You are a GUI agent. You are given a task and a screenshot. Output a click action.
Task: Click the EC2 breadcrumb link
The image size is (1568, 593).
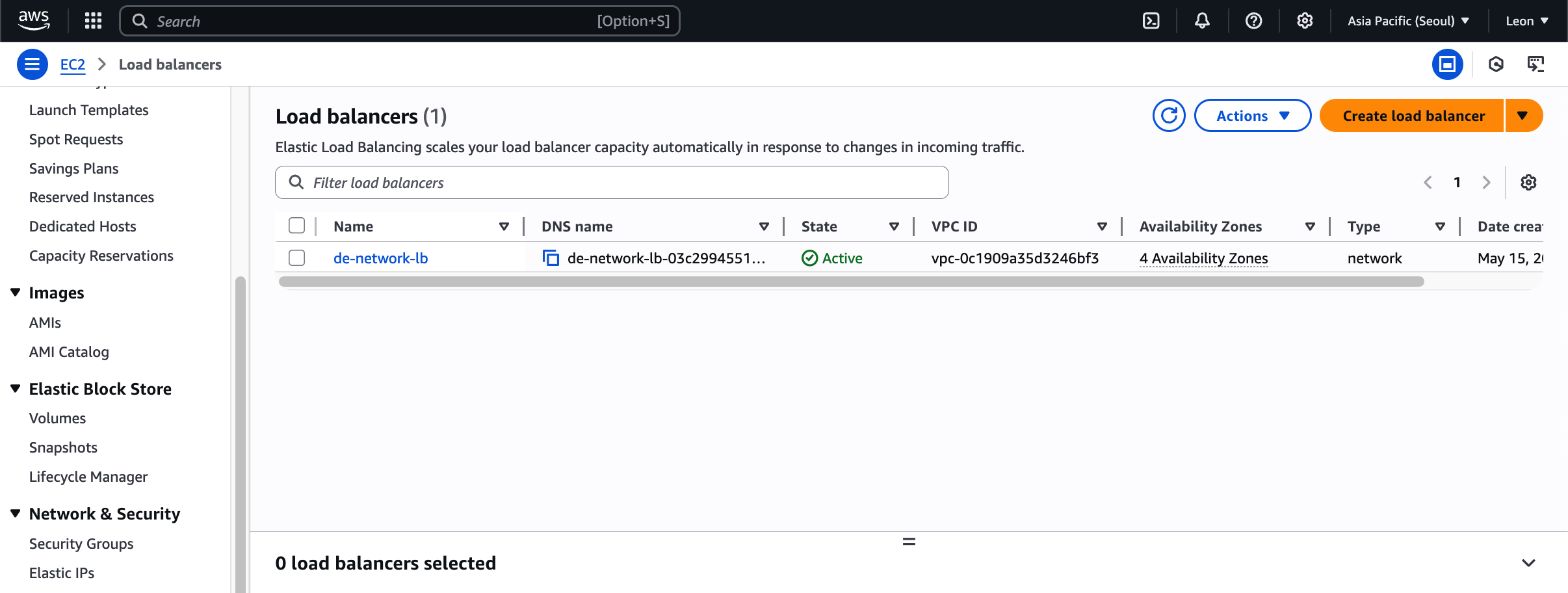[x=73, y=64]
